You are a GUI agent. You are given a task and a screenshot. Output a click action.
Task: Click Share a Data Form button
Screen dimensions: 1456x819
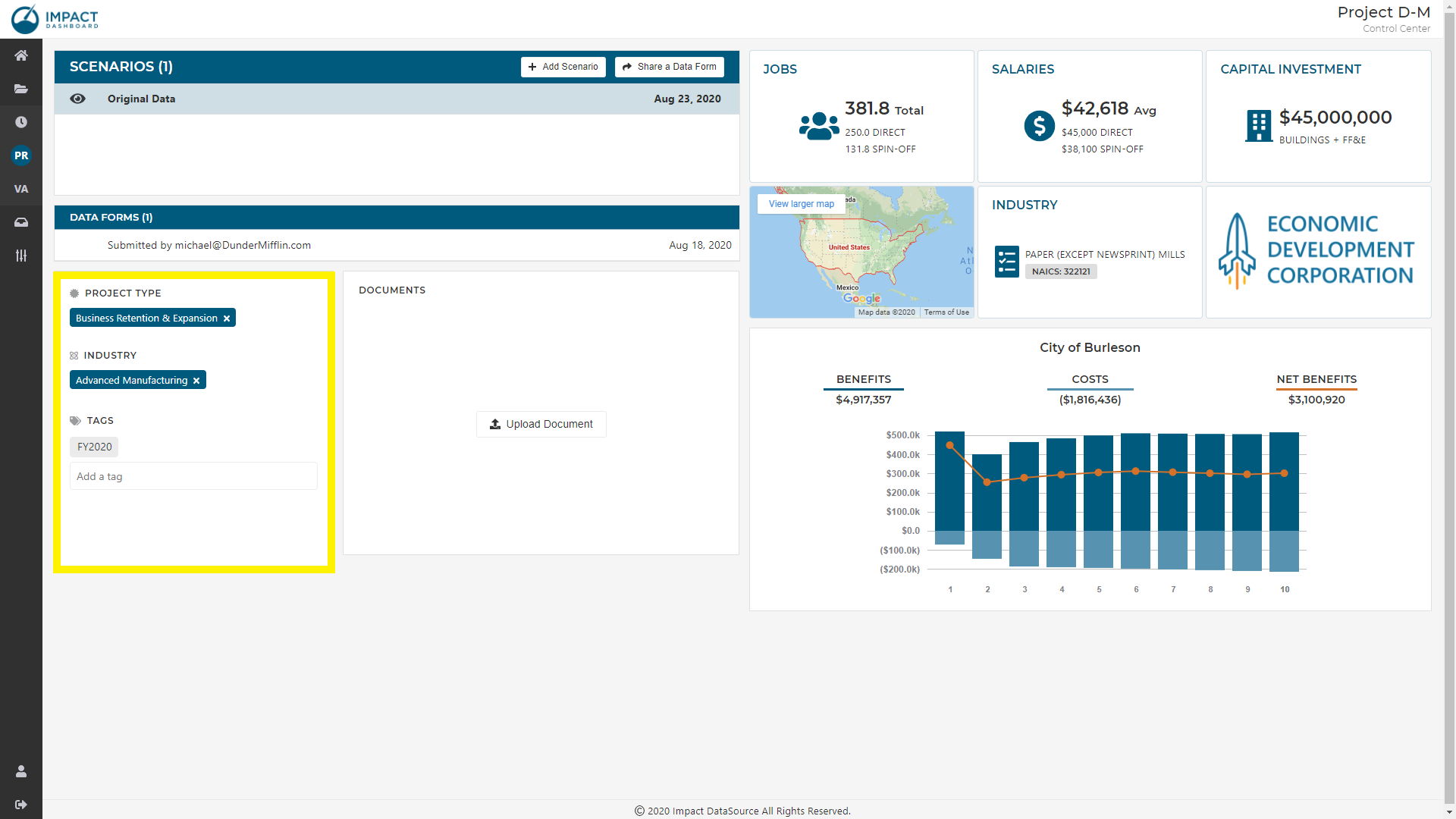pos(669,67)
